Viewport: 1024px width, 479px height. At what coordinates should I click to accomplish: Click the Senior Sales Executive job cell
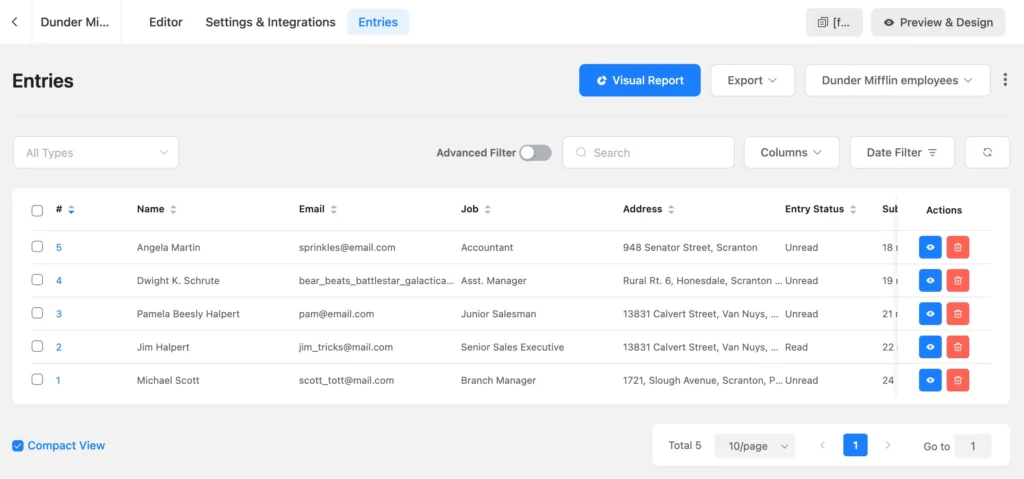(x=513, y=347)
